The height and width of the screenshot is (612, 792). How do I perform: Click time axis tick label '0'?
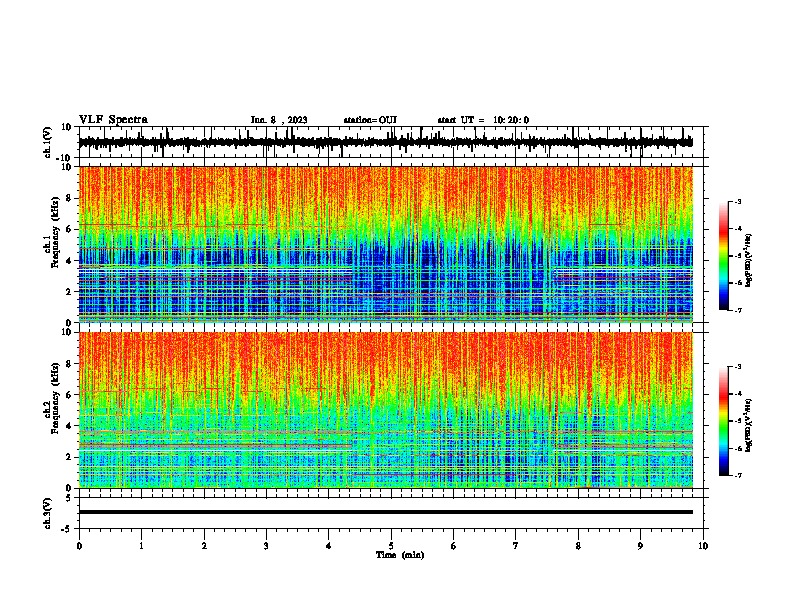[79, 546]
